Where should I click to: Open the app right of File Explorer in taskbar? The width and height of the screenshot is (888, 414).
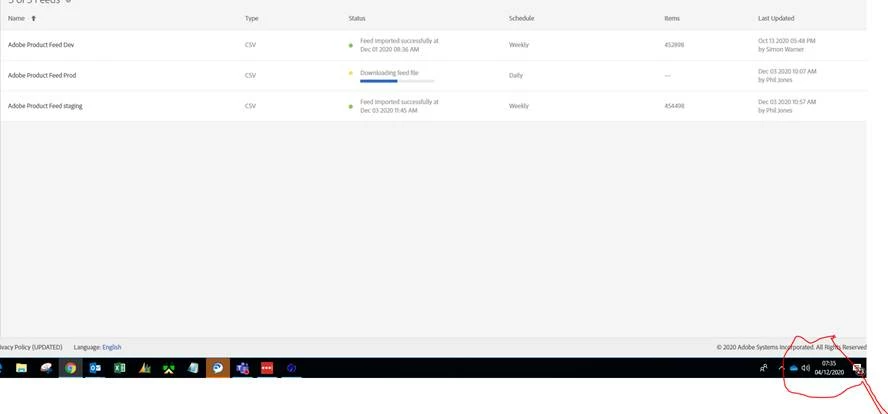click(x=46, y=368)
